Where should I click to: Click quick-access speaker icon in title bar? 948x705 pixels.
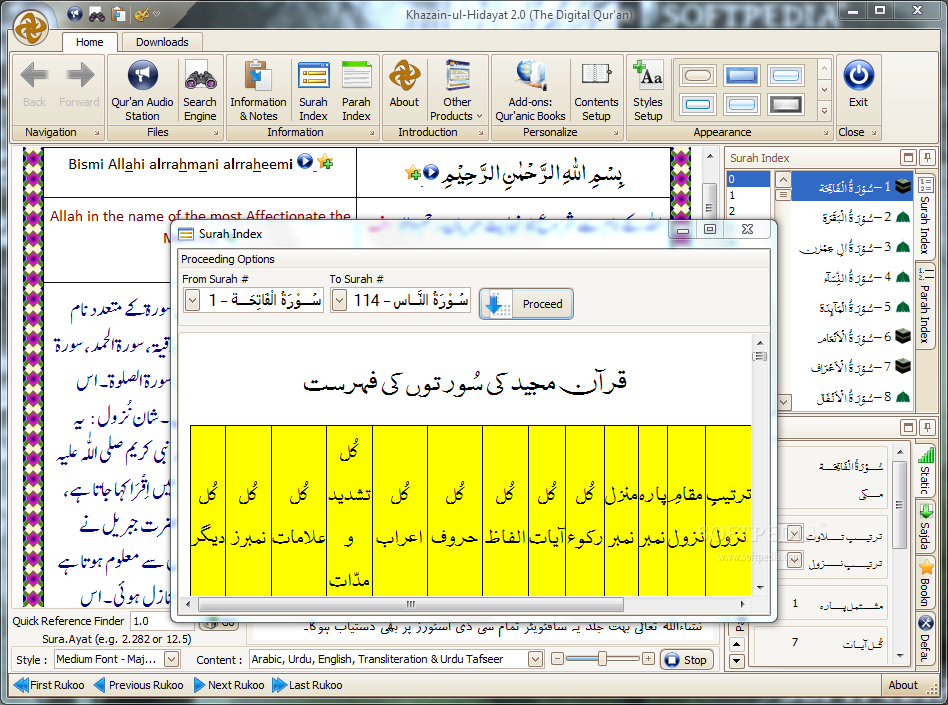pos(74,13)
